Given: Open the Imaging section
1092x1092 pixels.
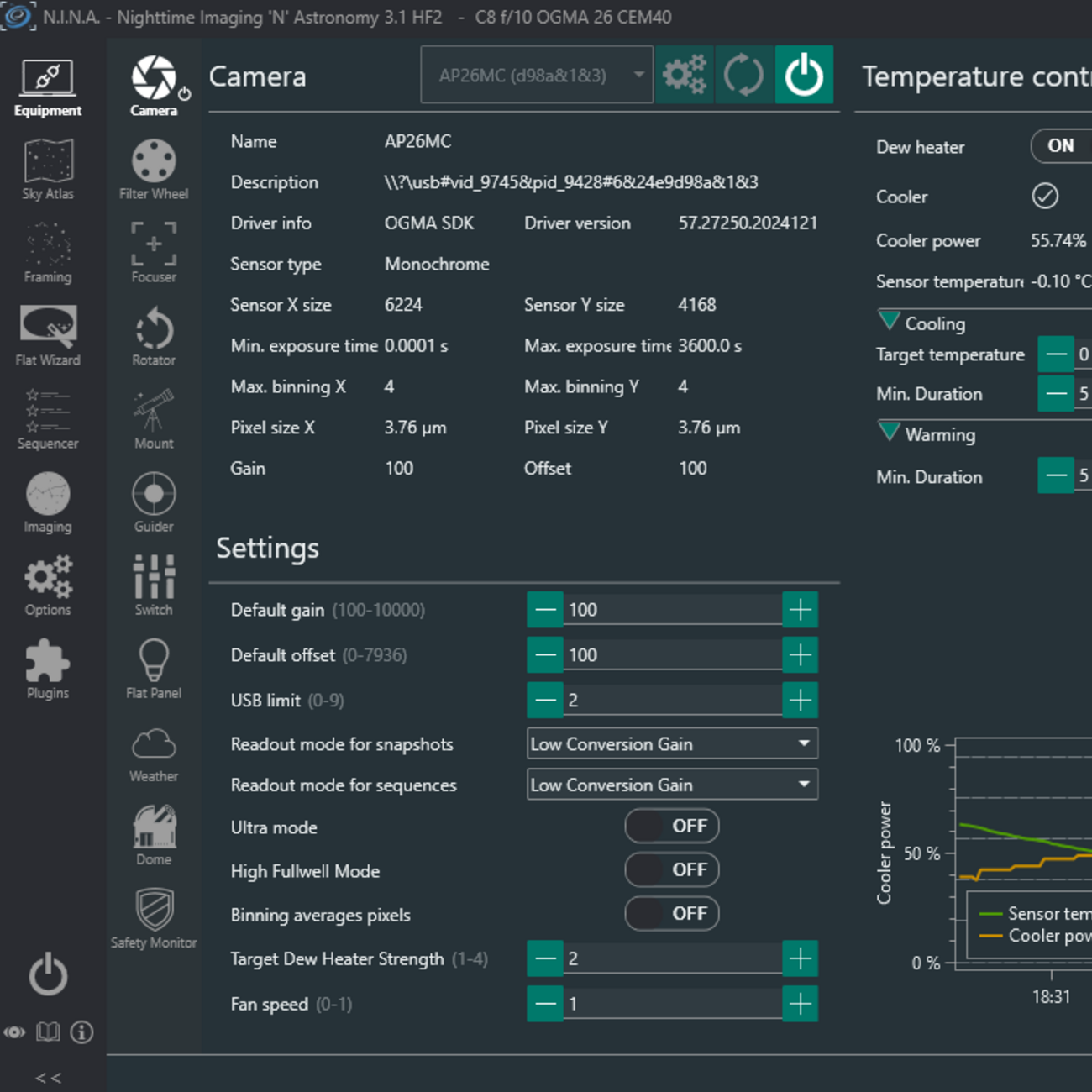Looking at the screenshot, I should coord(48,503).
